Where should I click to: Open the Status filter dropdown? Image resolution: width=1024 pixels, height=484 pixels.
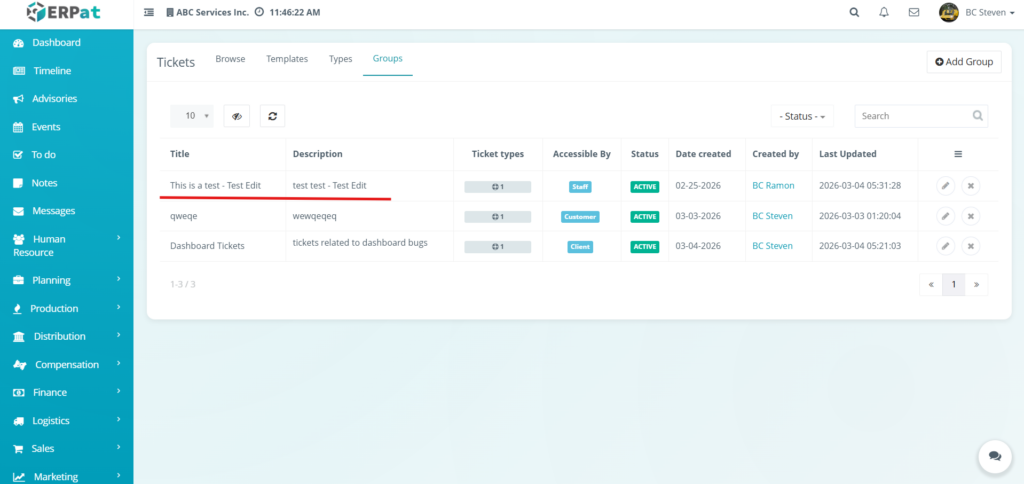(802, 116)
